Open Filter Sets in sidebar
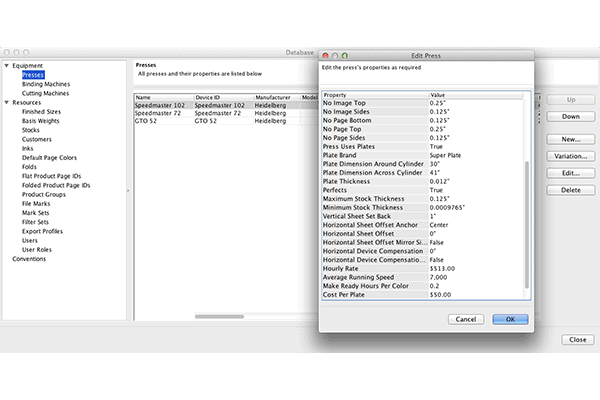The width and height of the screenshot is (600, 400). coord(35,222)
